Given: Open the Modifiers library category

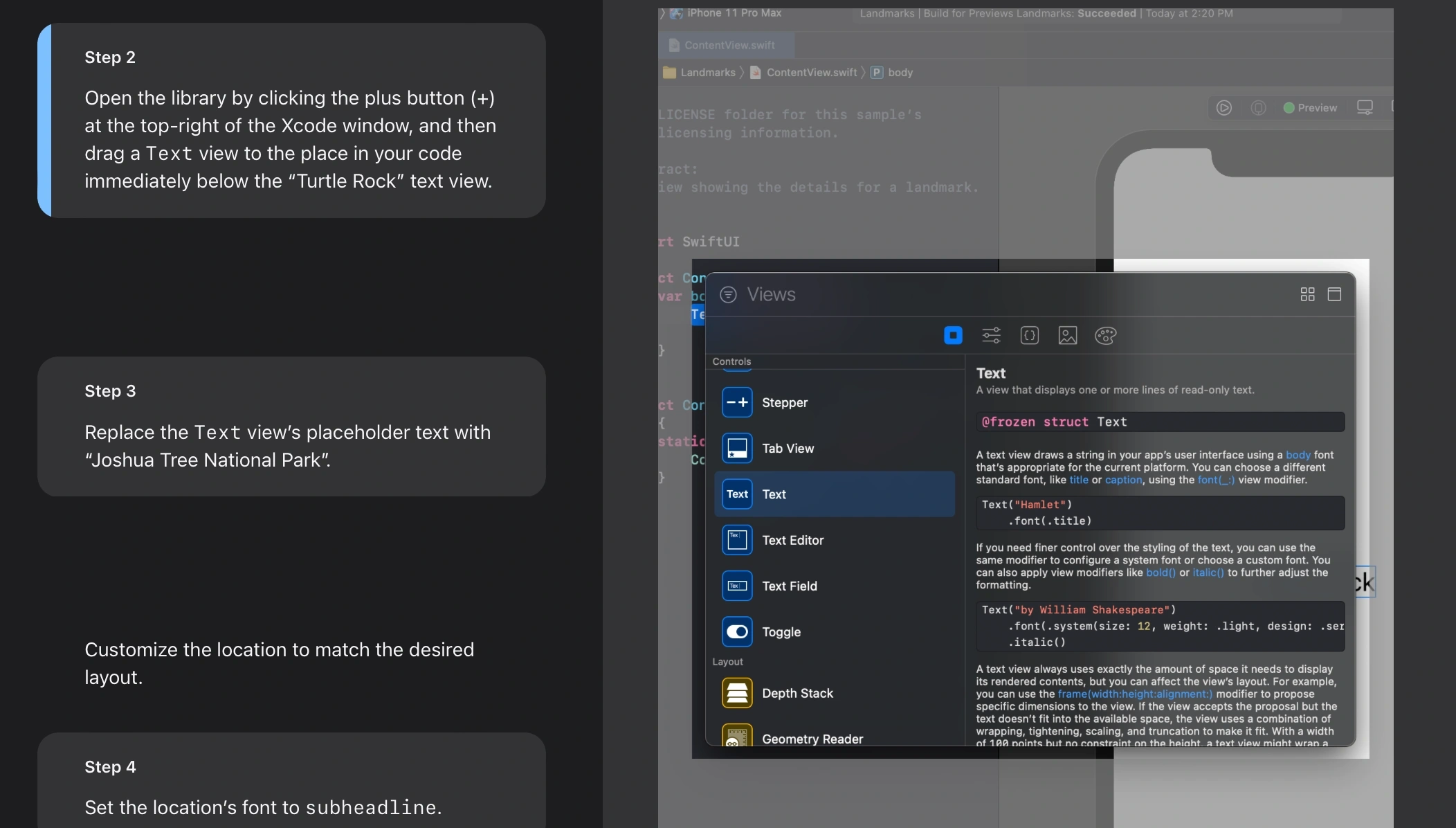Looking at the screenshot, I should (991, 336).
